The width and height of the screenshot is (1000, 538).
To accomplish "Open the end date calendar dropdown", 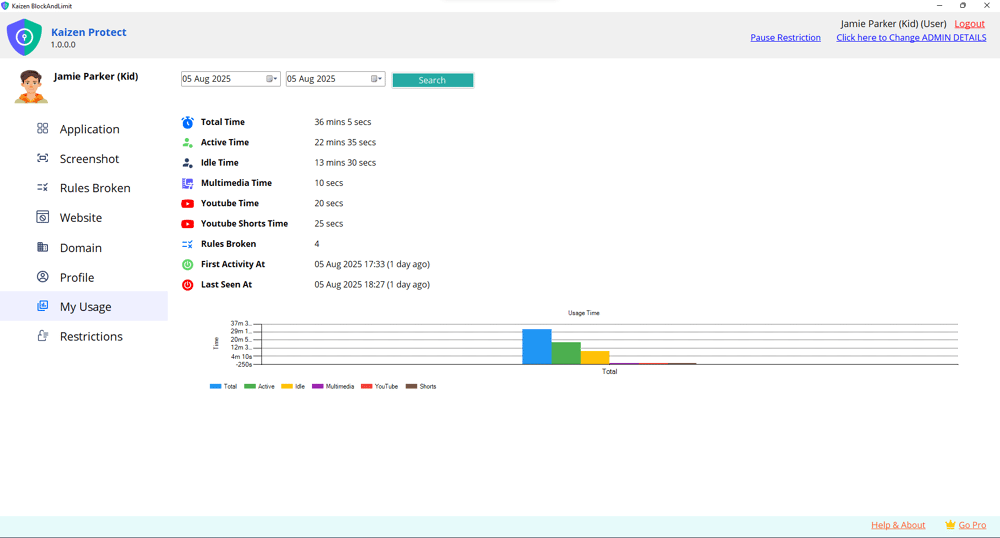I will (377, 79).
